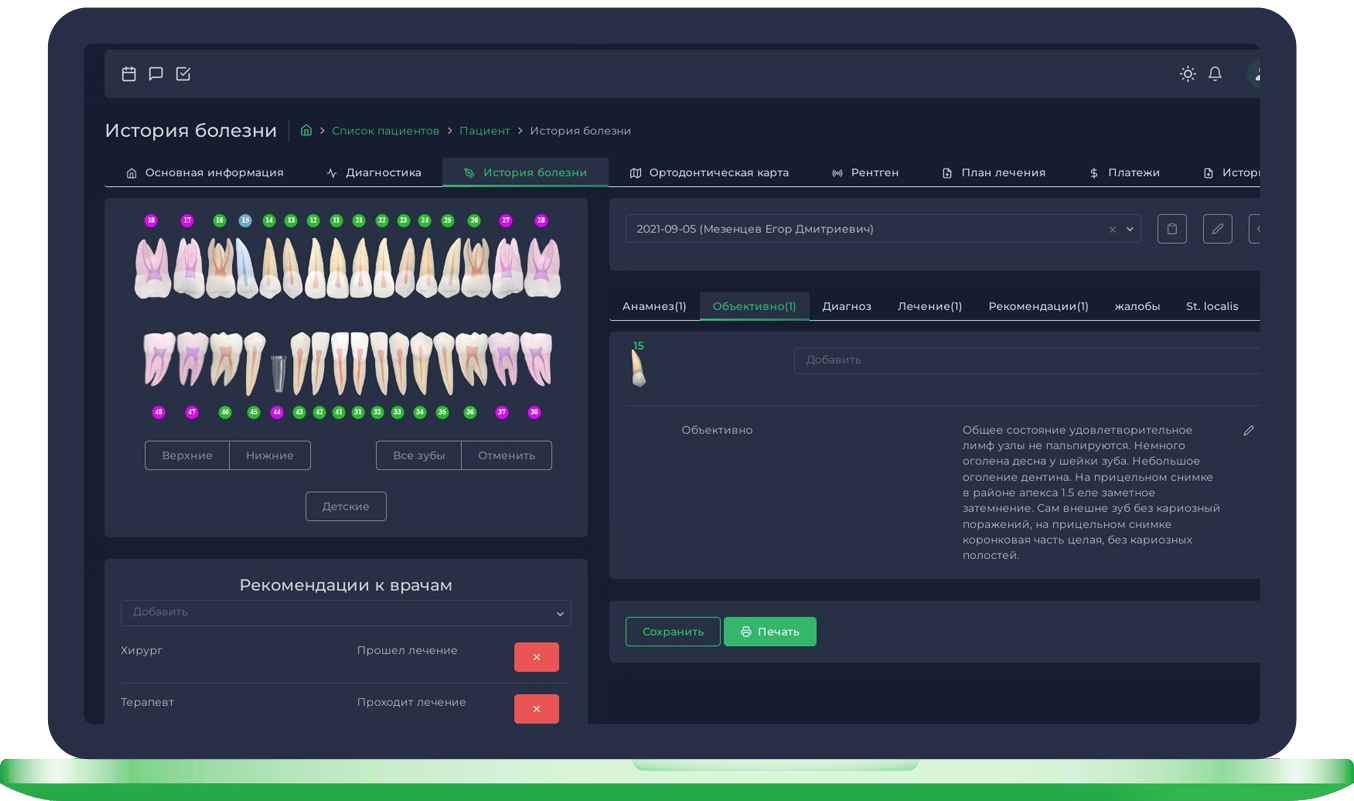Select tooth number 17 badge
Screen dimensions: 1354x801
(x=187, y=220)
